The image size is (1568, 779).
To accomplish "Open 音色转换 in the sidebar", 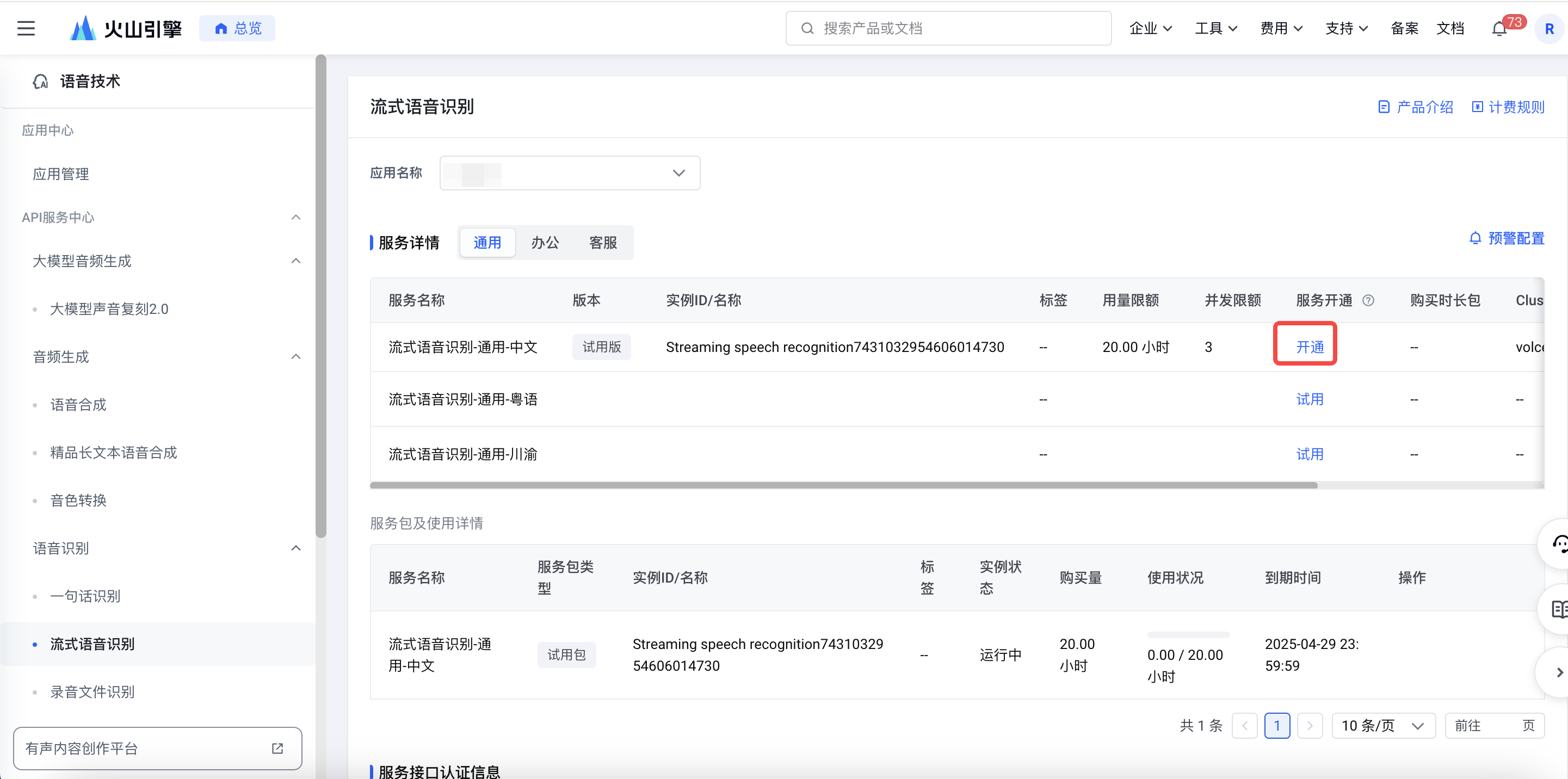I will 78,500.
